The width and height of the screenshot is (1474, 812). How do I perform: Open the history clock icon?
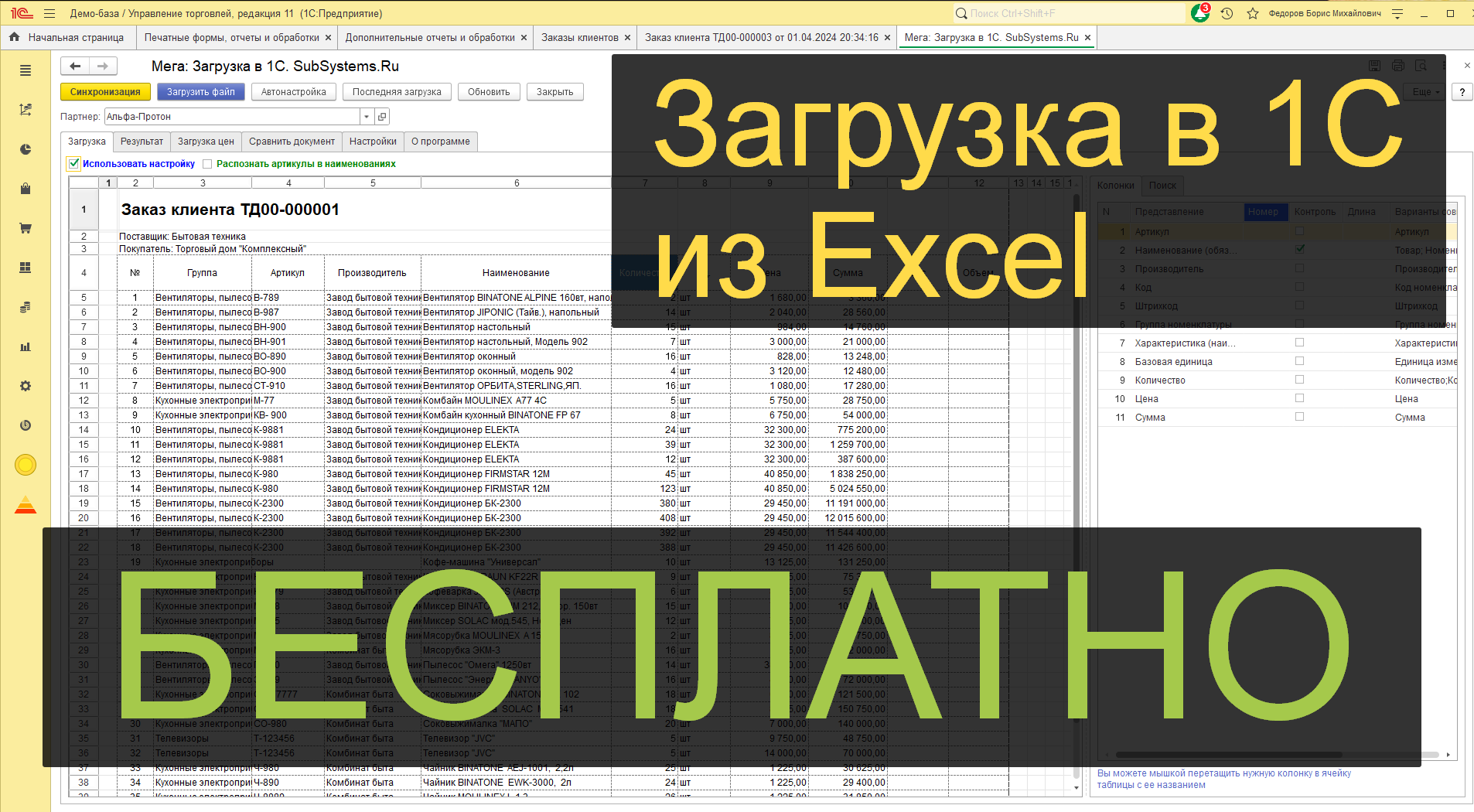point(1227,13)
